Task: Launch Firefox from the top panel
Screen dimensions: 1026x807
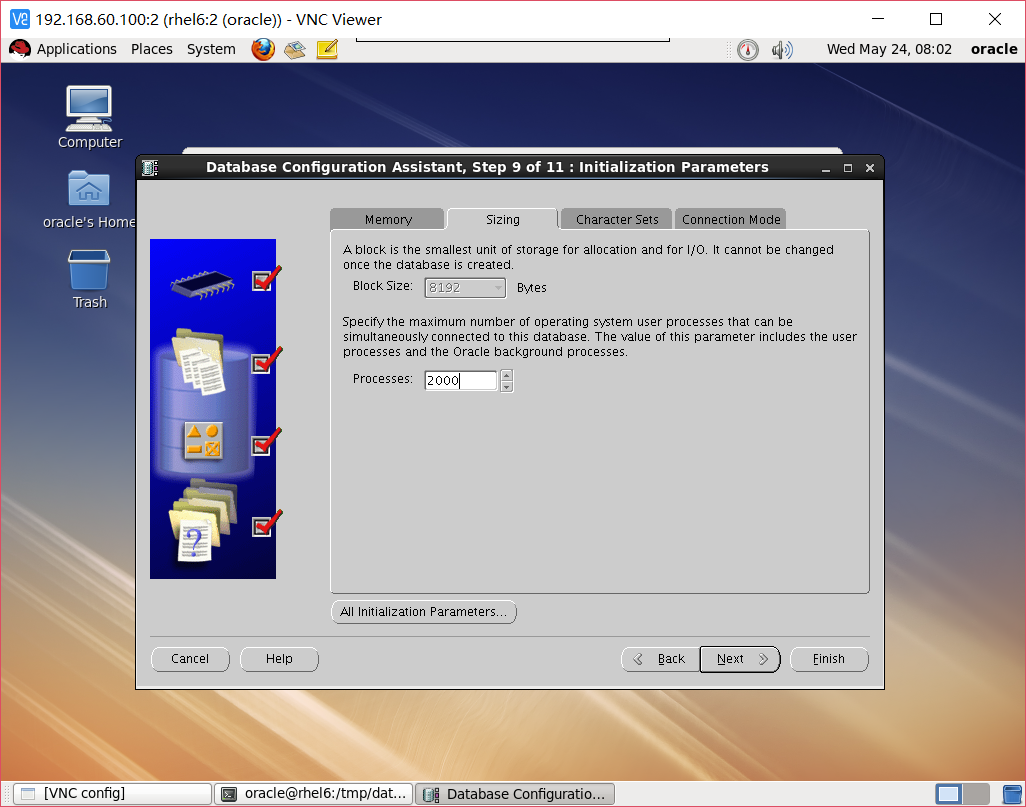Action: point(262,49)
